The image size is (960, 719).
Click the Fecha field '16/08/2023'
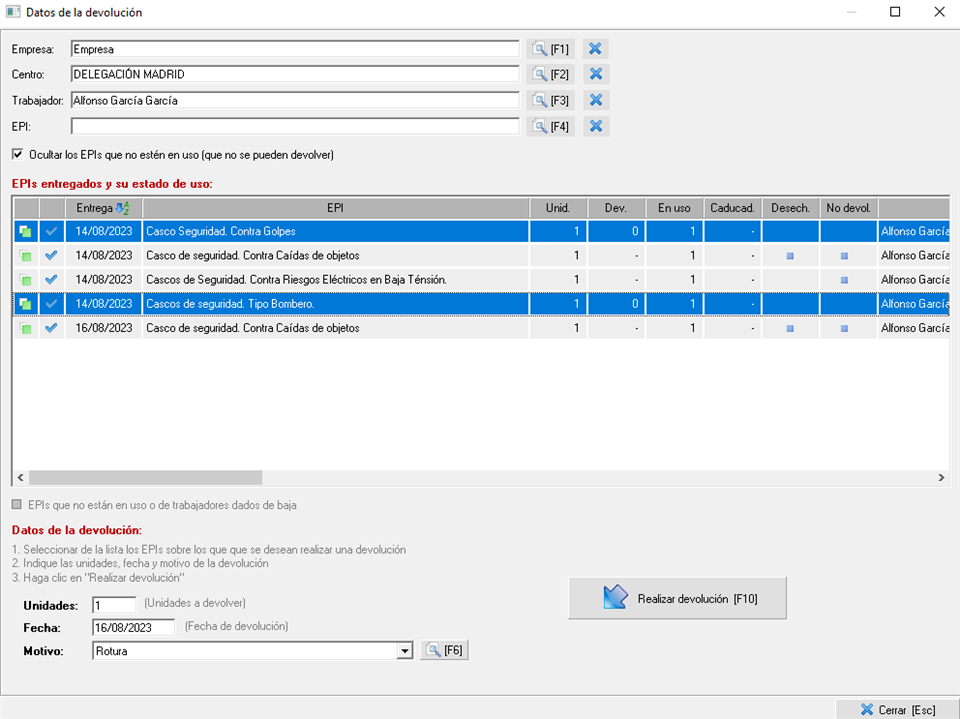[133, 627]
